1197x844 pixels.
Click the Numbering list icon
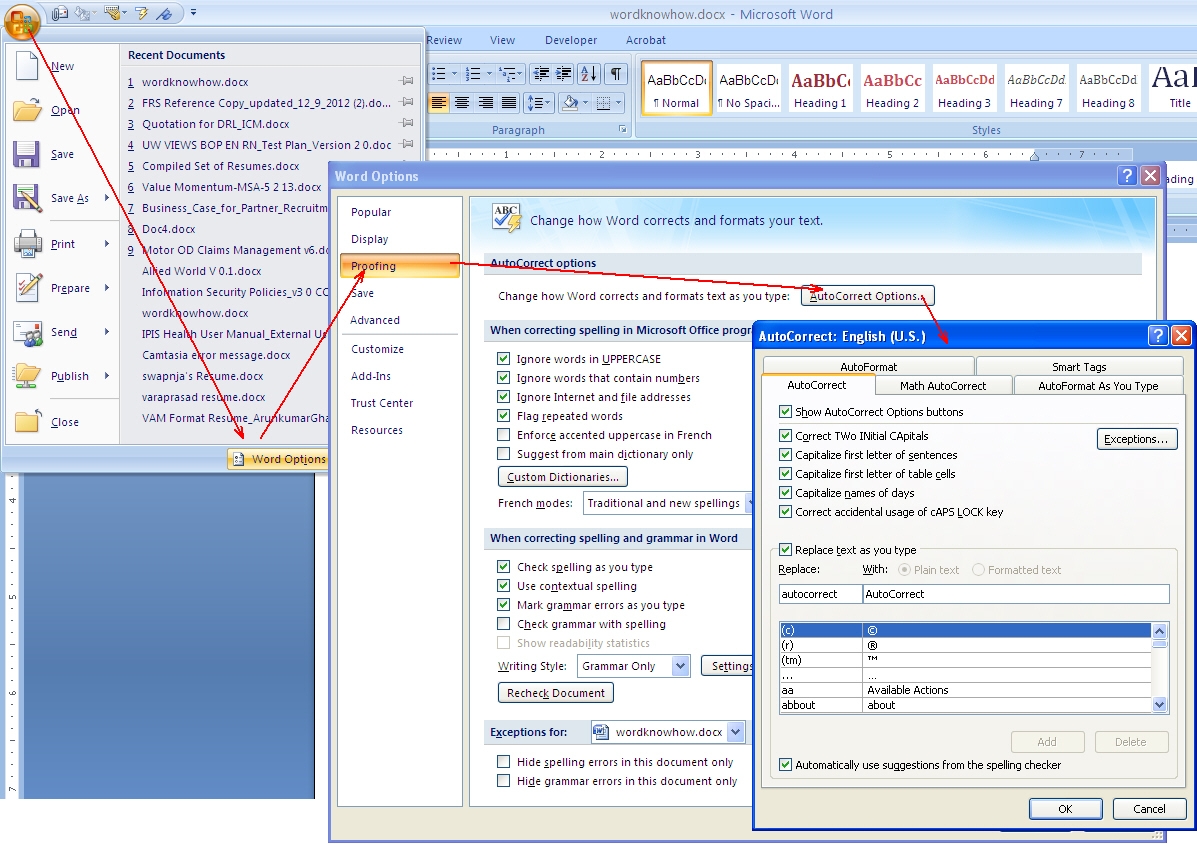pos(473,74)
